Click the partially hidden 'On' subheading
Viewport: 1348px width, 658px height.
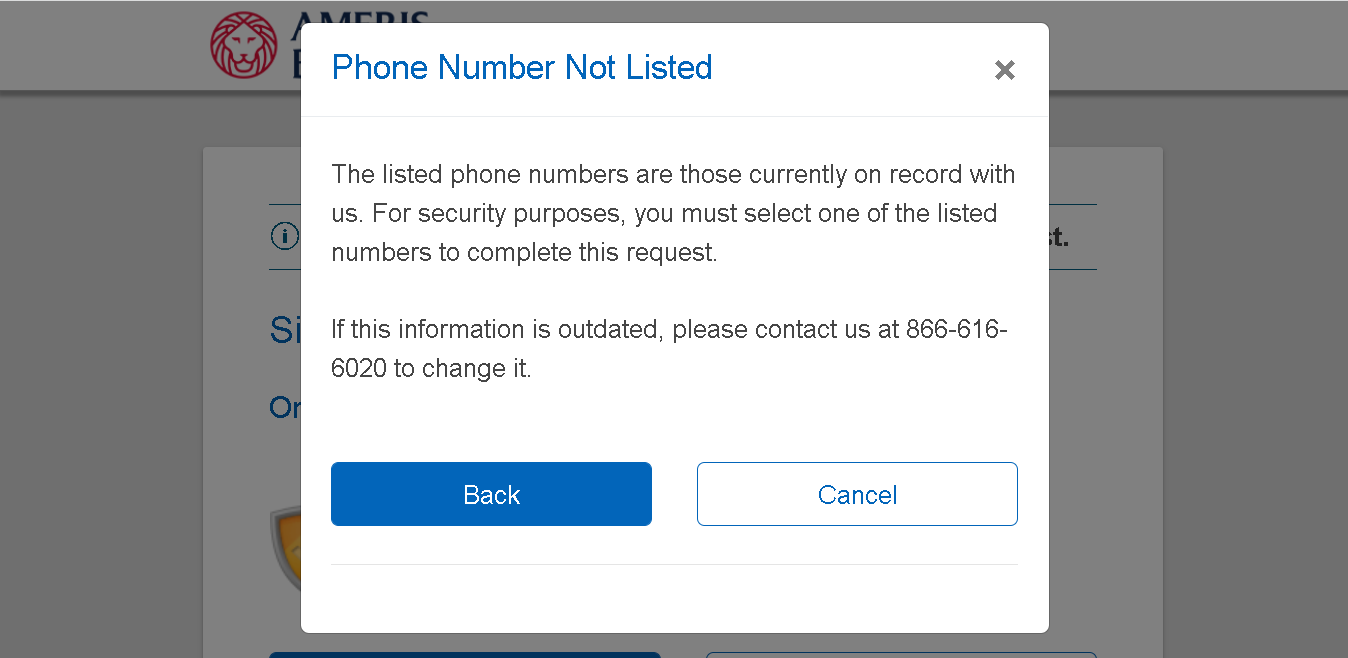tap(285, 407)
